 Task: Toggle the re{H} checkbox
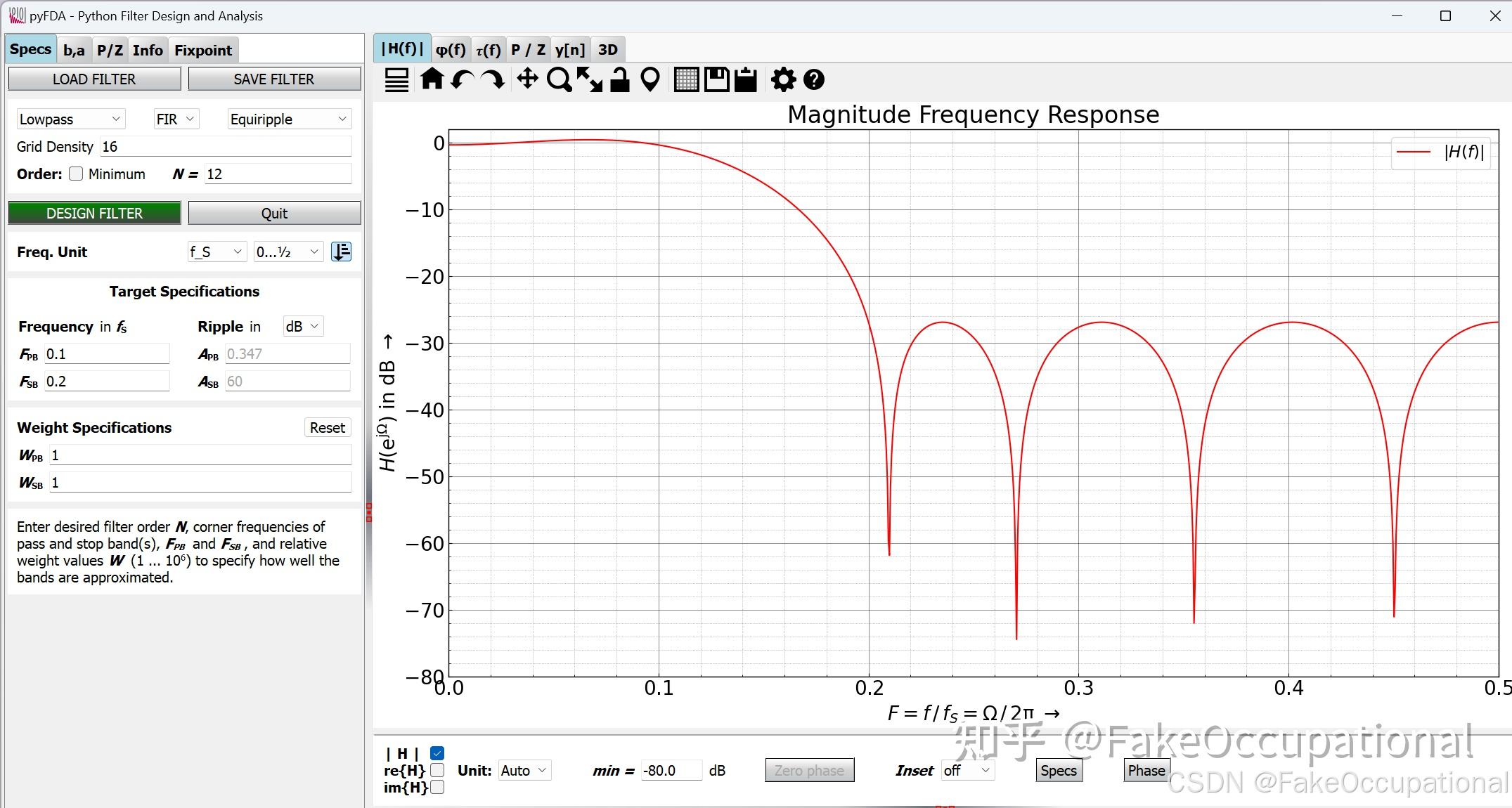437,771
